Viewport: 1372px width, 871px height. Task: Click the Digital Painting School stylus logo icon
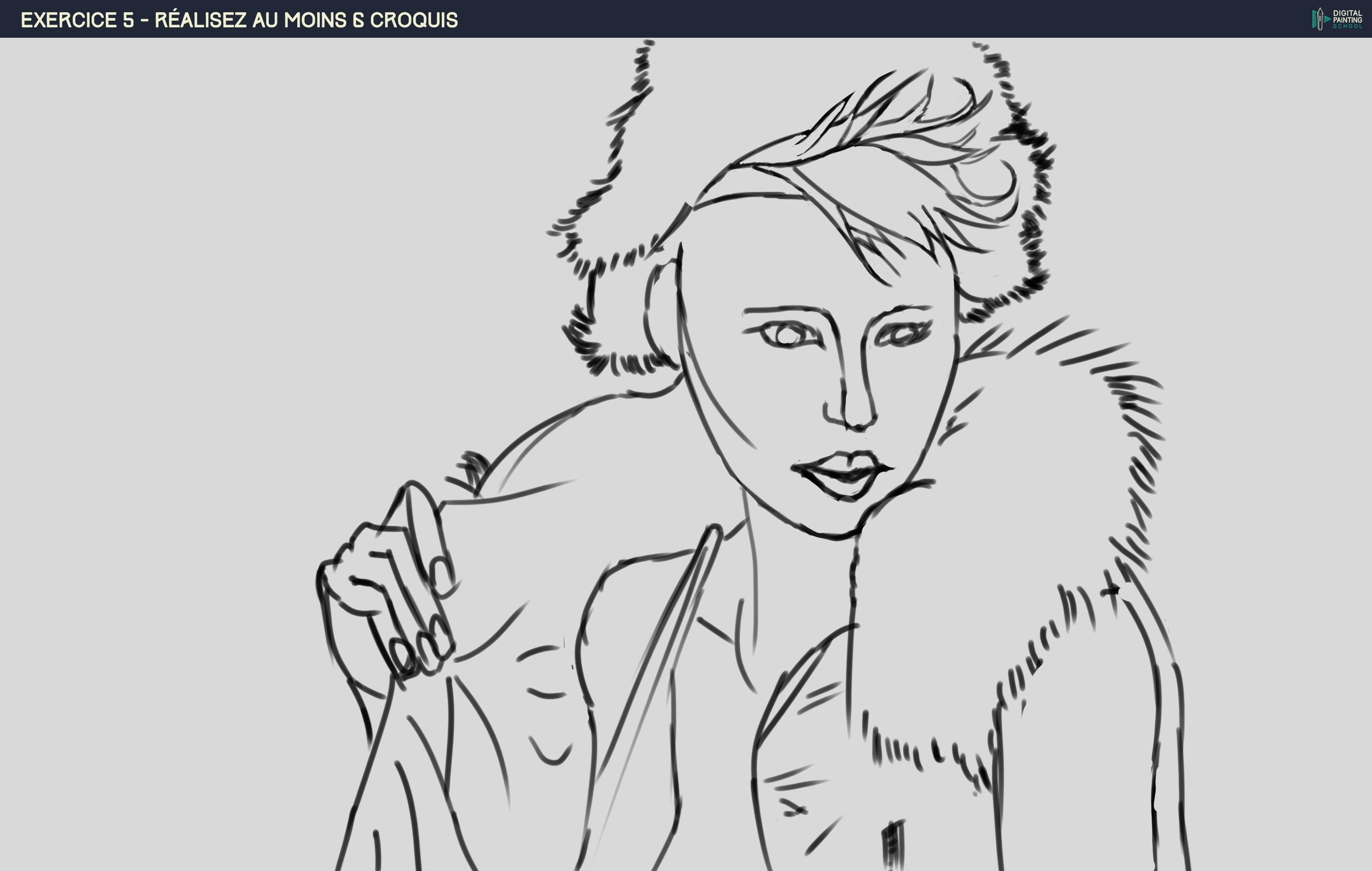[1319, 19]
